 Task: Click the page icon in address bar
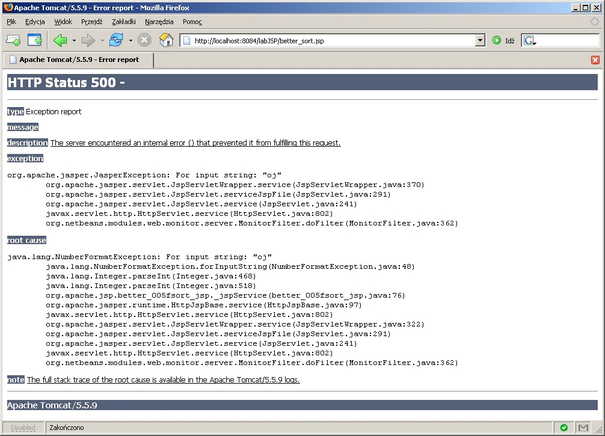(187, 41)
